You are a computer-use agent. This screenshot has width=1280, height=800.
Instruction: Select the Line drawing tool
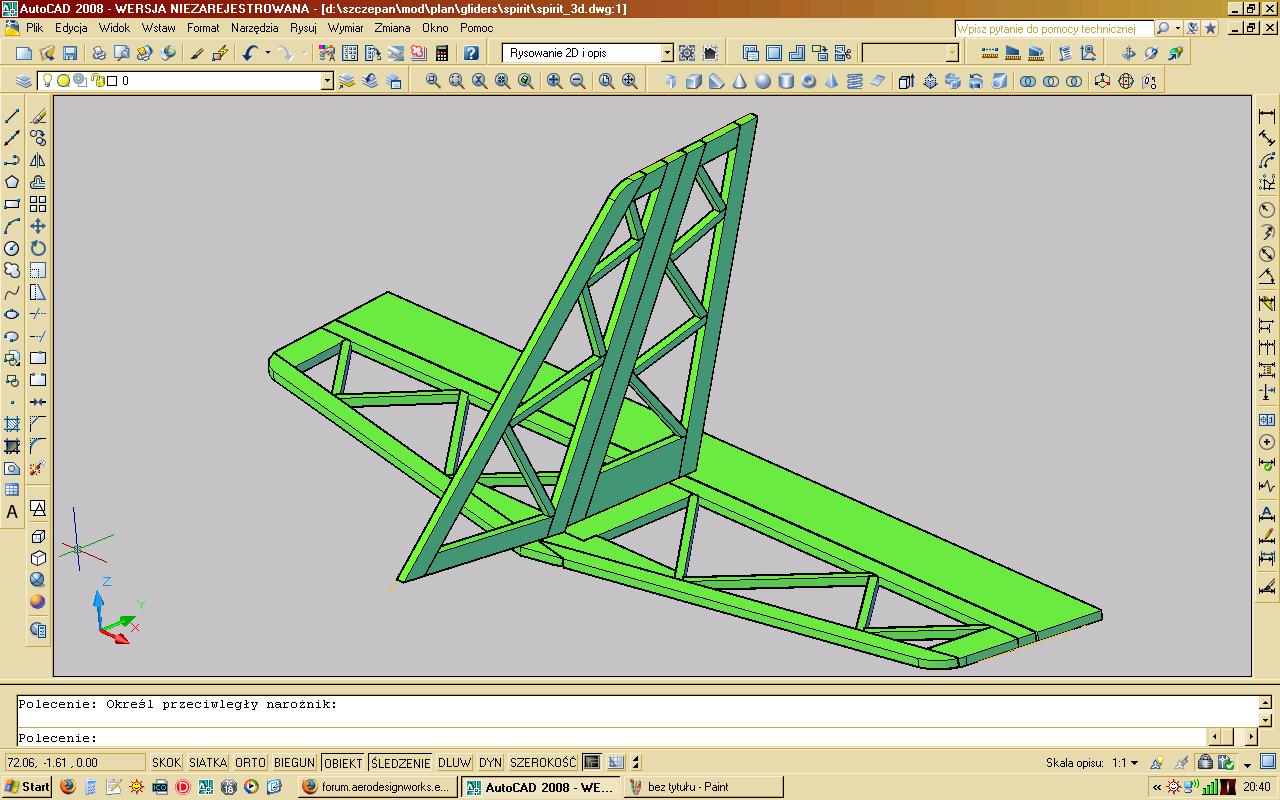12,117
